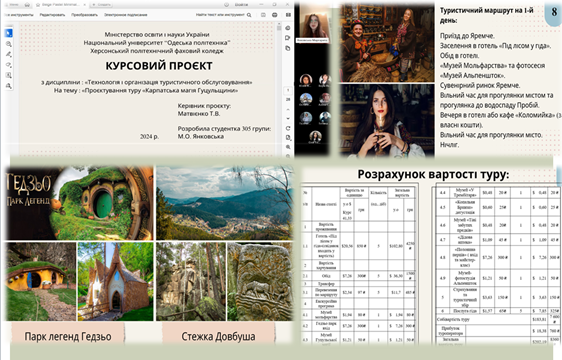Choose the magnifier zoom tool in left toolbar
The height and width of the screenshot is (360, 562).
pos(9,44)
